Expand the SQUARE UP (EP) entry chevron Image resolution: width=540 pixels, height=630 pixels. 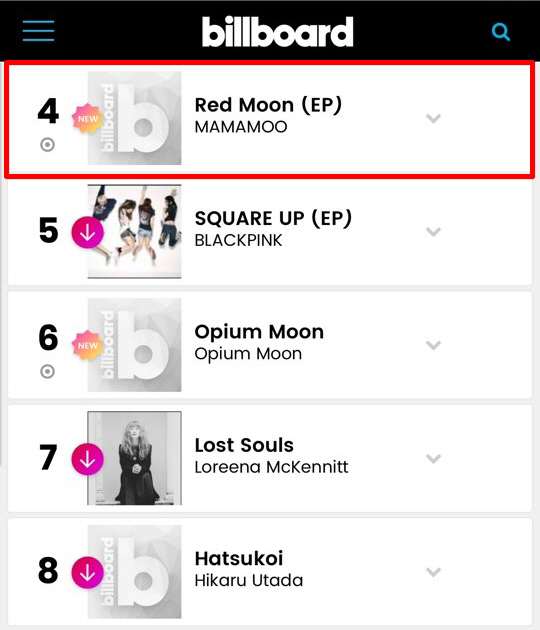(x=434, y=232)
